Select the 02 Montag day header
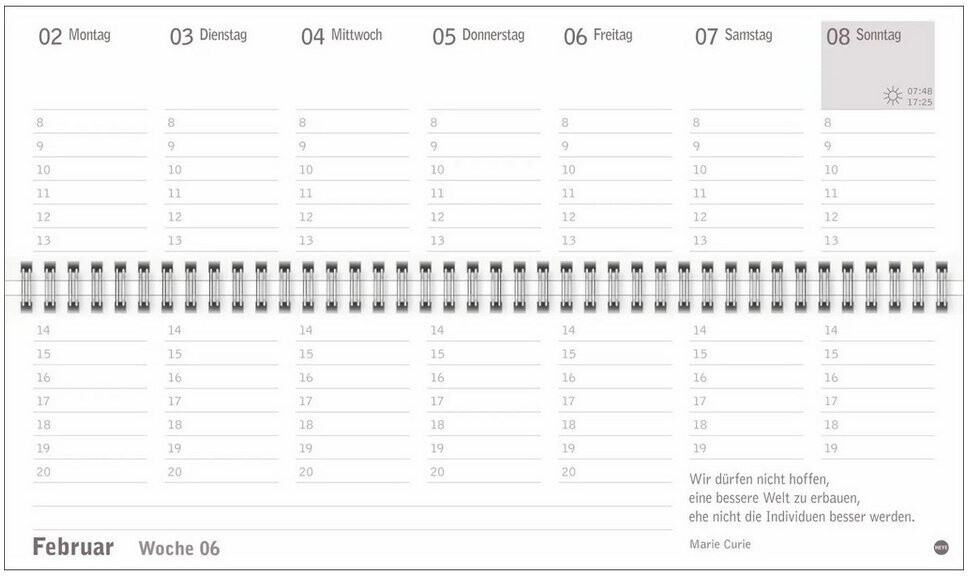The width and height of the screenshot is (968, 576). tap(75, 37)
